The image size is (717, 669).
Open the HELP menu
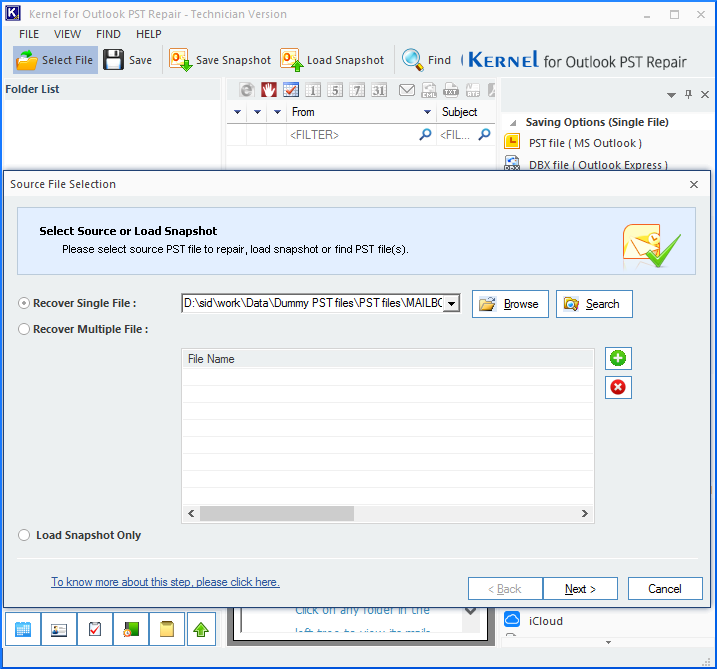click(149, 34)
